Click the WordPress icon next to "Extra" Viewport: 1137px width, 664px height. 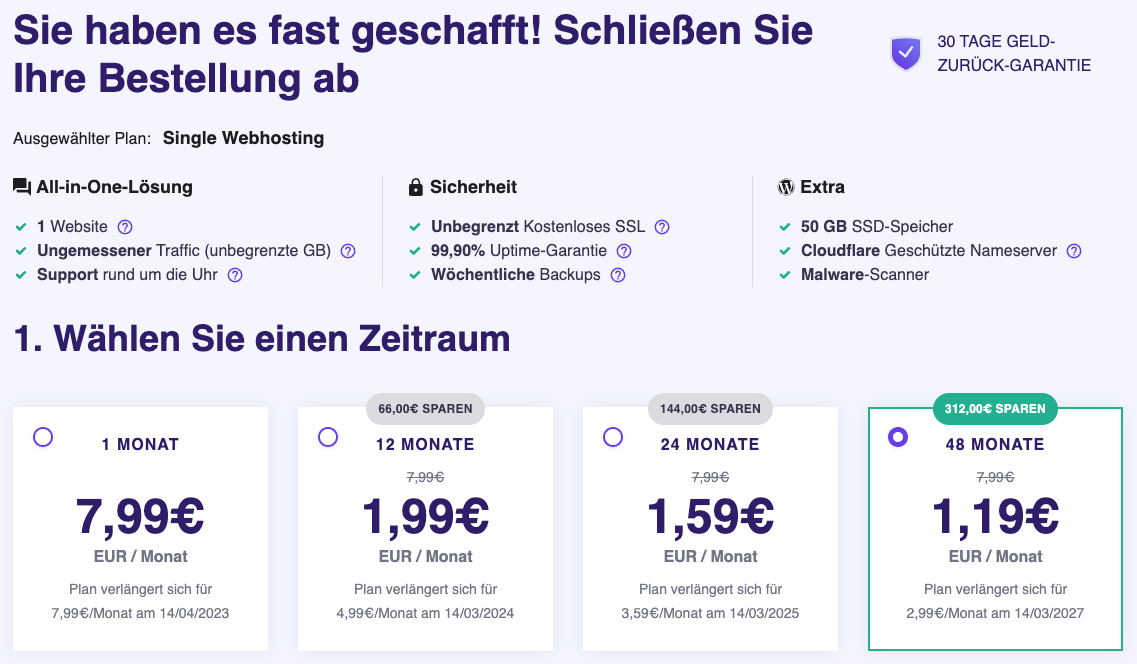(x=786, y=187)
